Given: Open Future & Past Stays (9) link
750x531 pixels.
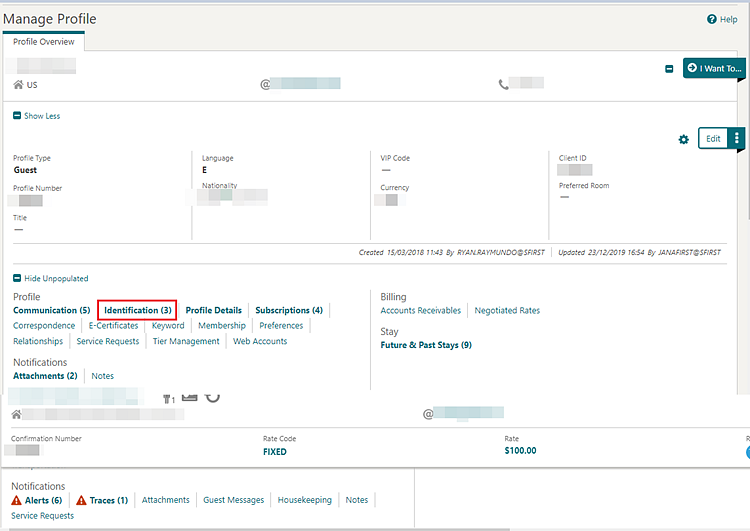Looking at the screenshot, I should coord(426,345).
